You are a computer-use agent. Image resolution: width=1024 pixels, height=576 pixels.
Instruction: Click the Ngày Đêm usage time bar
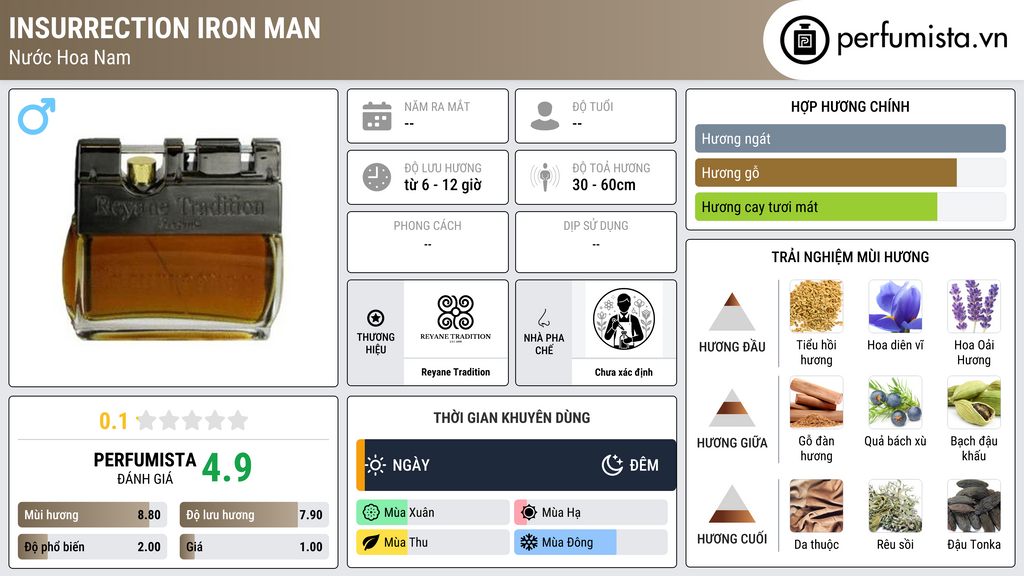click(516, 465)
